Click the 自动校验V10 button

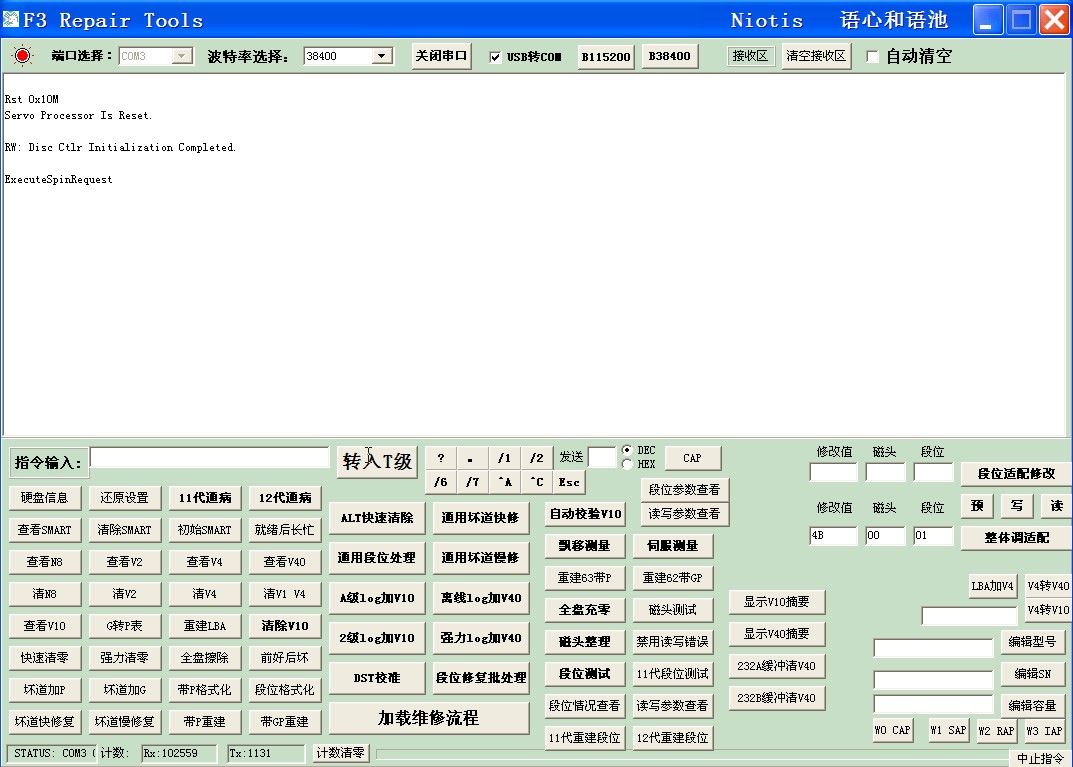pyautogui.click(x=585, y=514)
